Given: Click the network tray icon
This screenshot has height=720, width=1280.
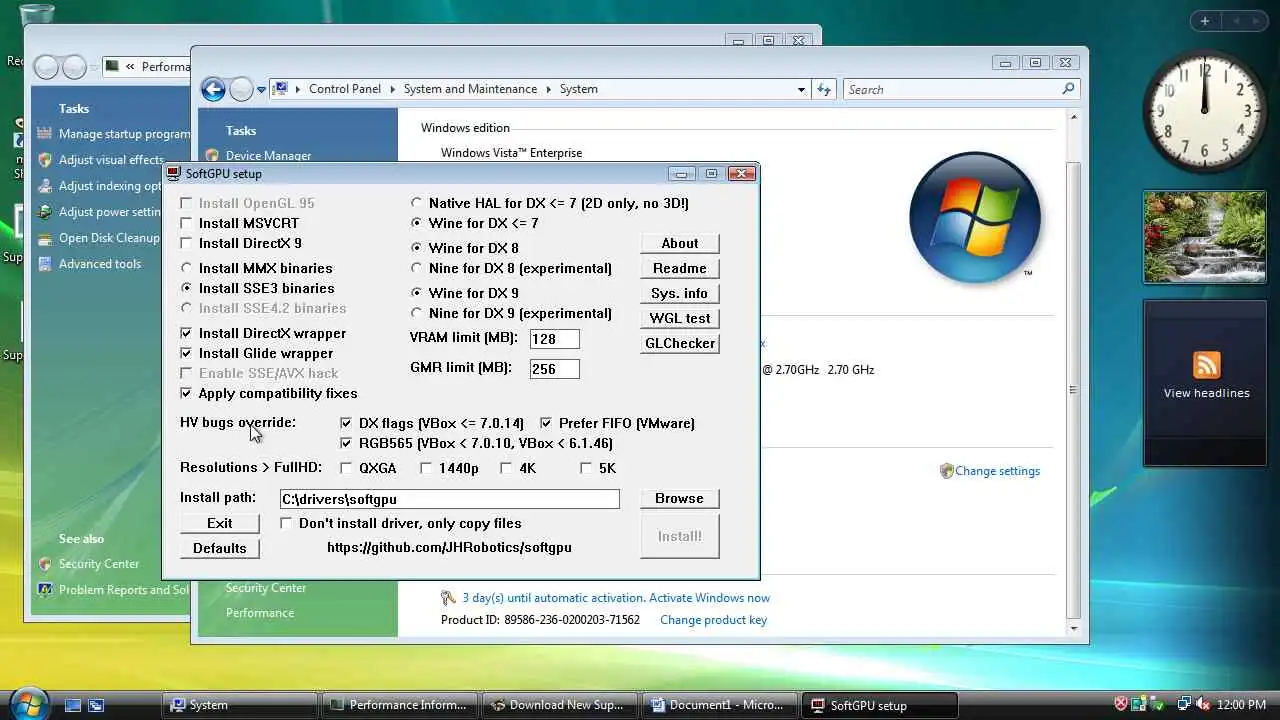Looking at the screenshot, I should pyautogui.click(x=1184, y=705).
